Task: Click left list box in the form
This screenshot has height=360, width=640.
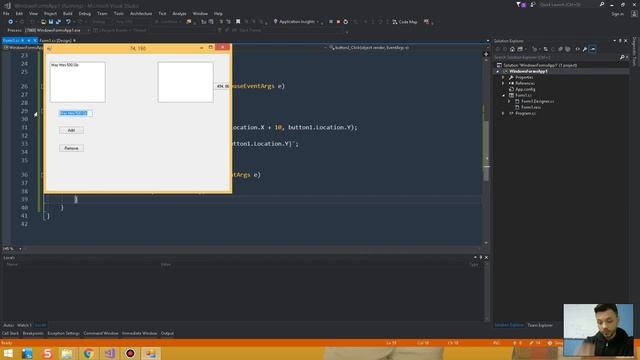Action: [x=78, y=82]
